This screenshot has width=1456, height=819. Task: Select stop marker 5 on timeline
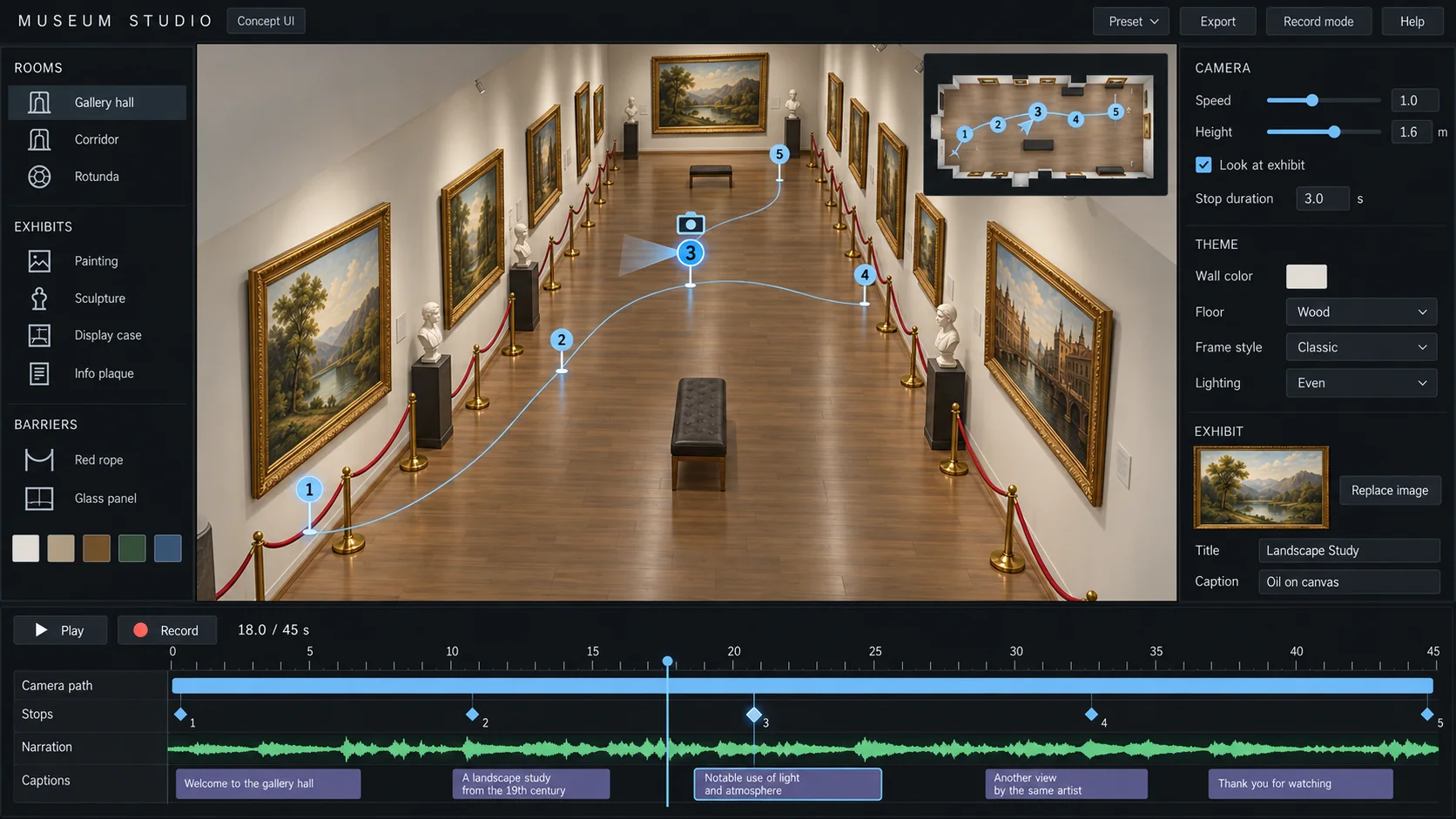1427,714
